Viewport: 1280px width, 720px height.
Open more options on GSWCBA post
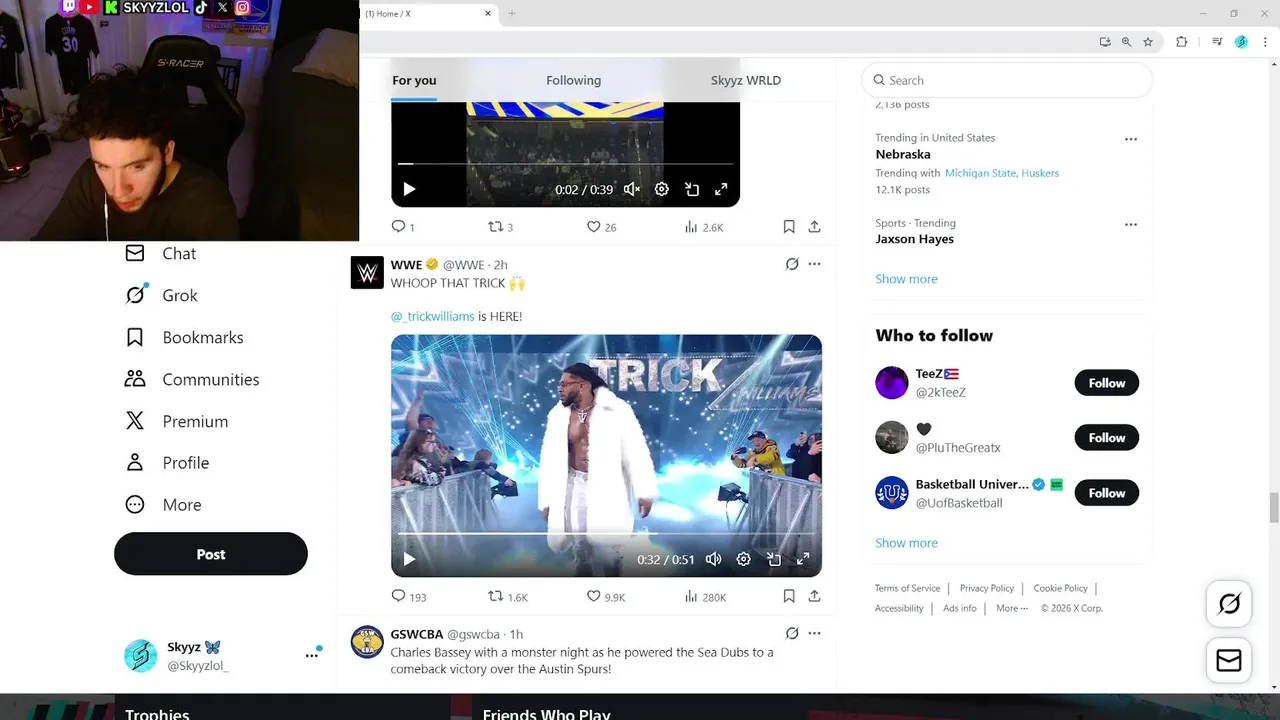814,633
